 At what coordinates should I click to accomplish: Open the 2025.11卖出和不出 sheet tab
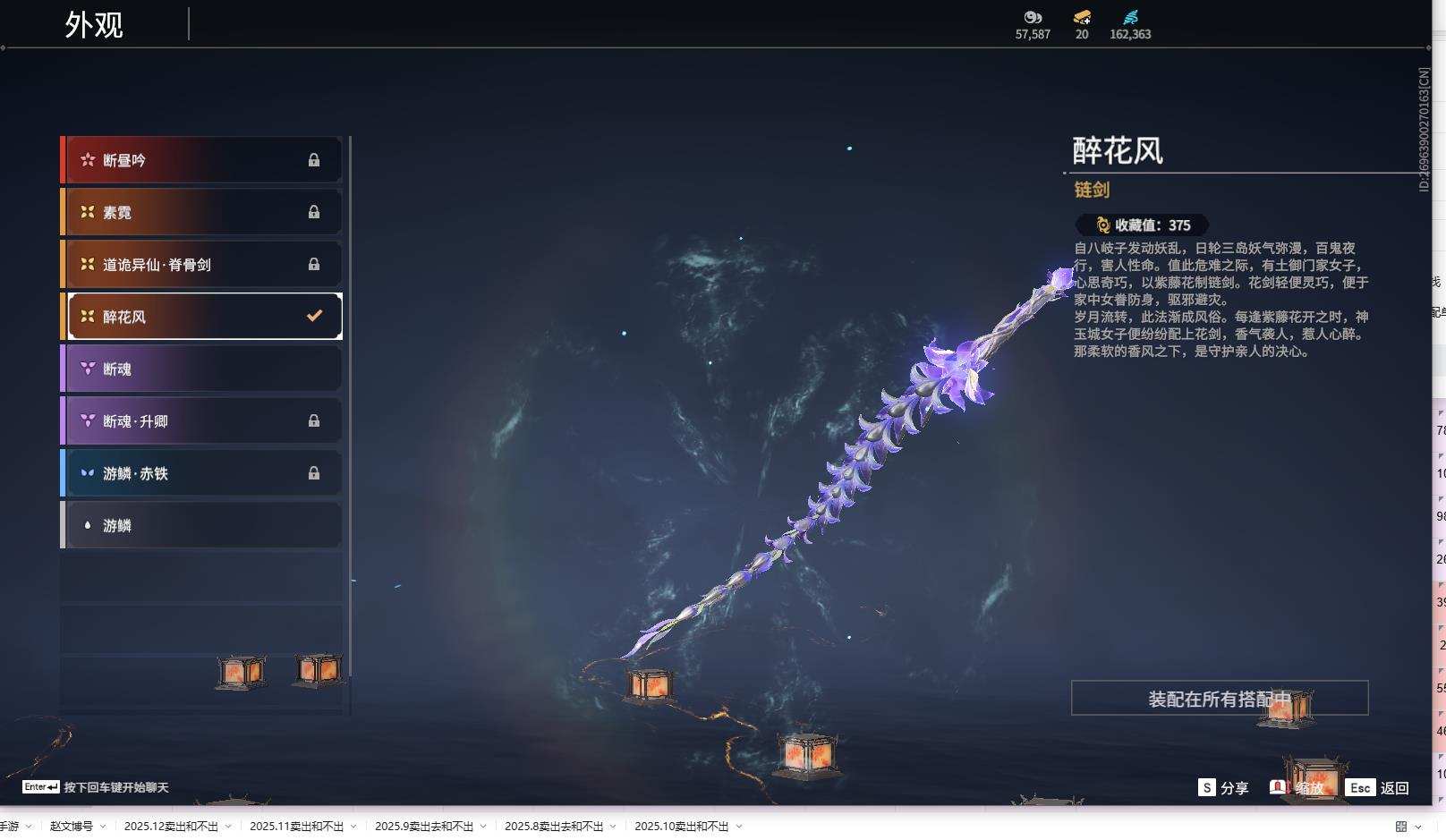(x=296, y=827)
